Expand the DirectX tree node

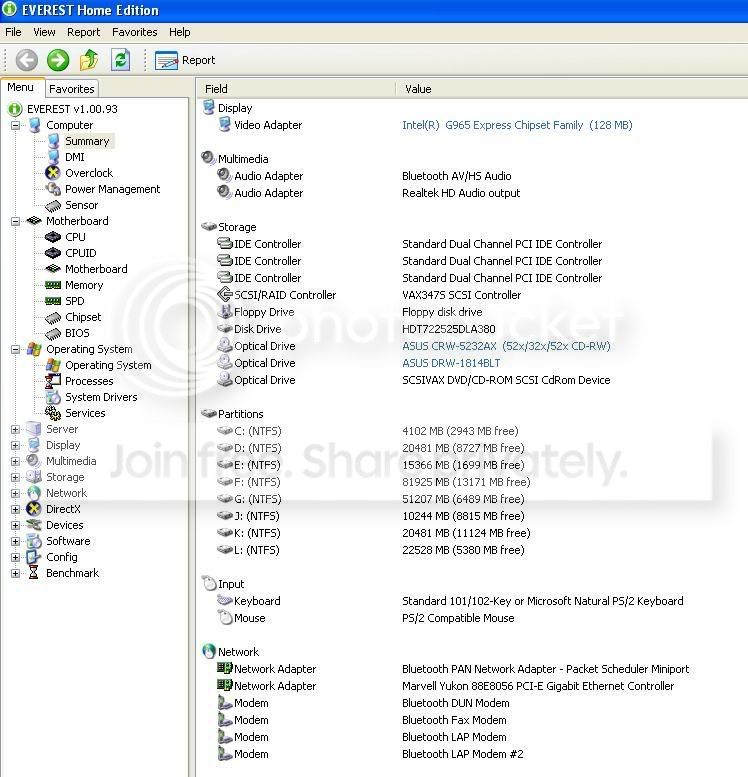pos(15,509)
